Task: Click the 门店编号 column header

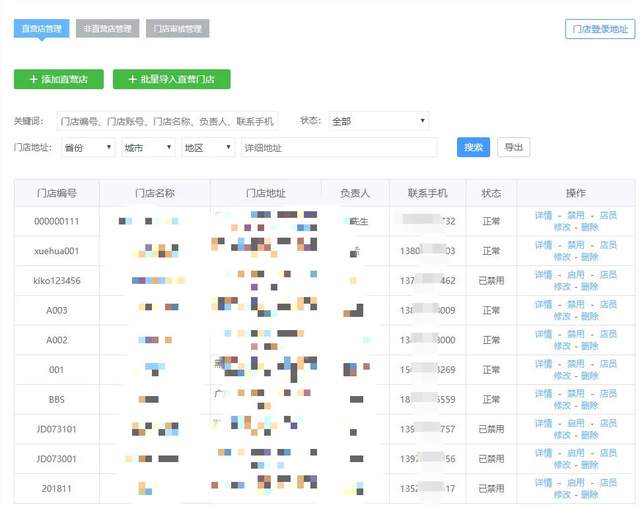Action: pos(57,193)
